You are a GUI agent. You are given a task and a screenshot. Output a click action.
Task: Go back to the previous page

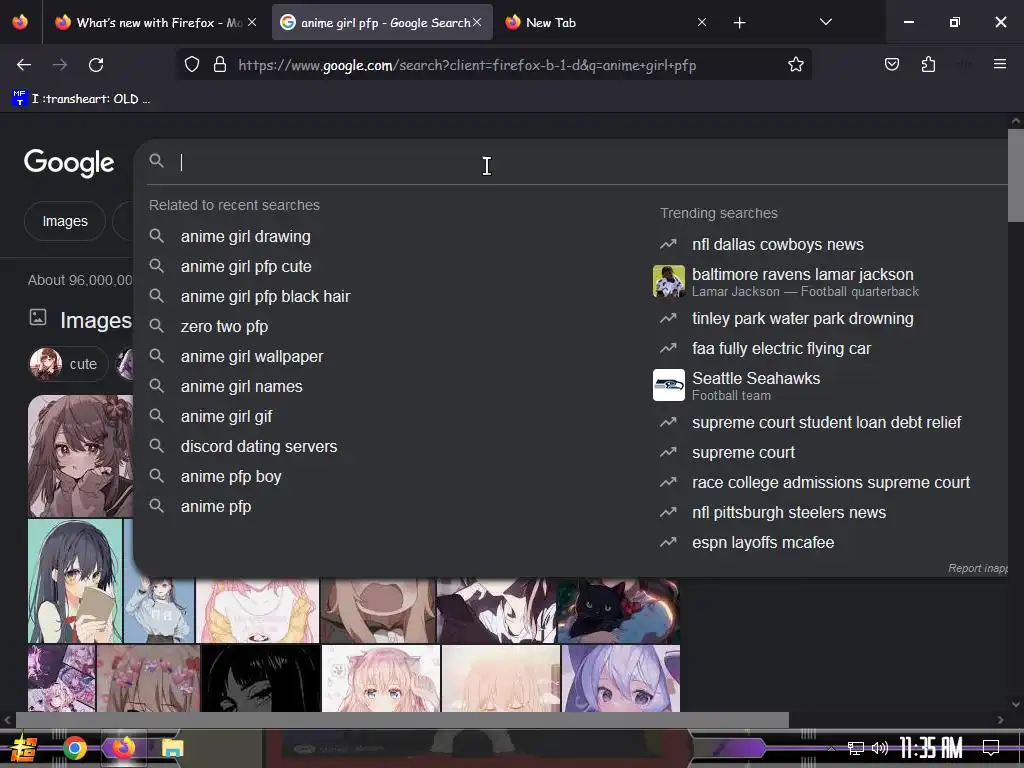24,65
